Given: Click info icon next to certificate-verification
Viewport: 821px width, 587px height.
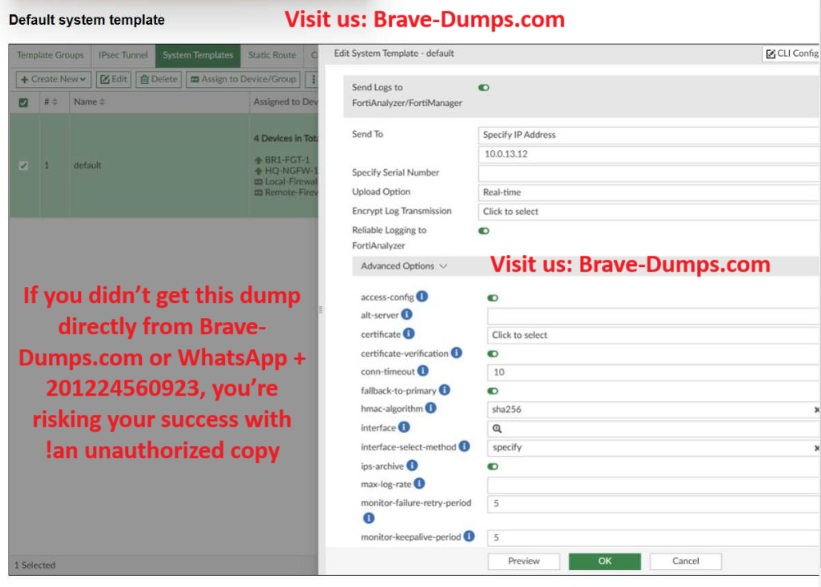Looking at the screenshot, I should point(456,352).
